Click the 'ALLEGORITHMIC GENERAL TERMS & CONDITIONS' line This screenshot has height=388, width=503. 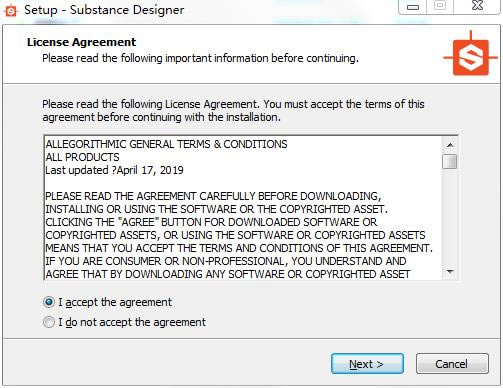(x=166, y=144)
